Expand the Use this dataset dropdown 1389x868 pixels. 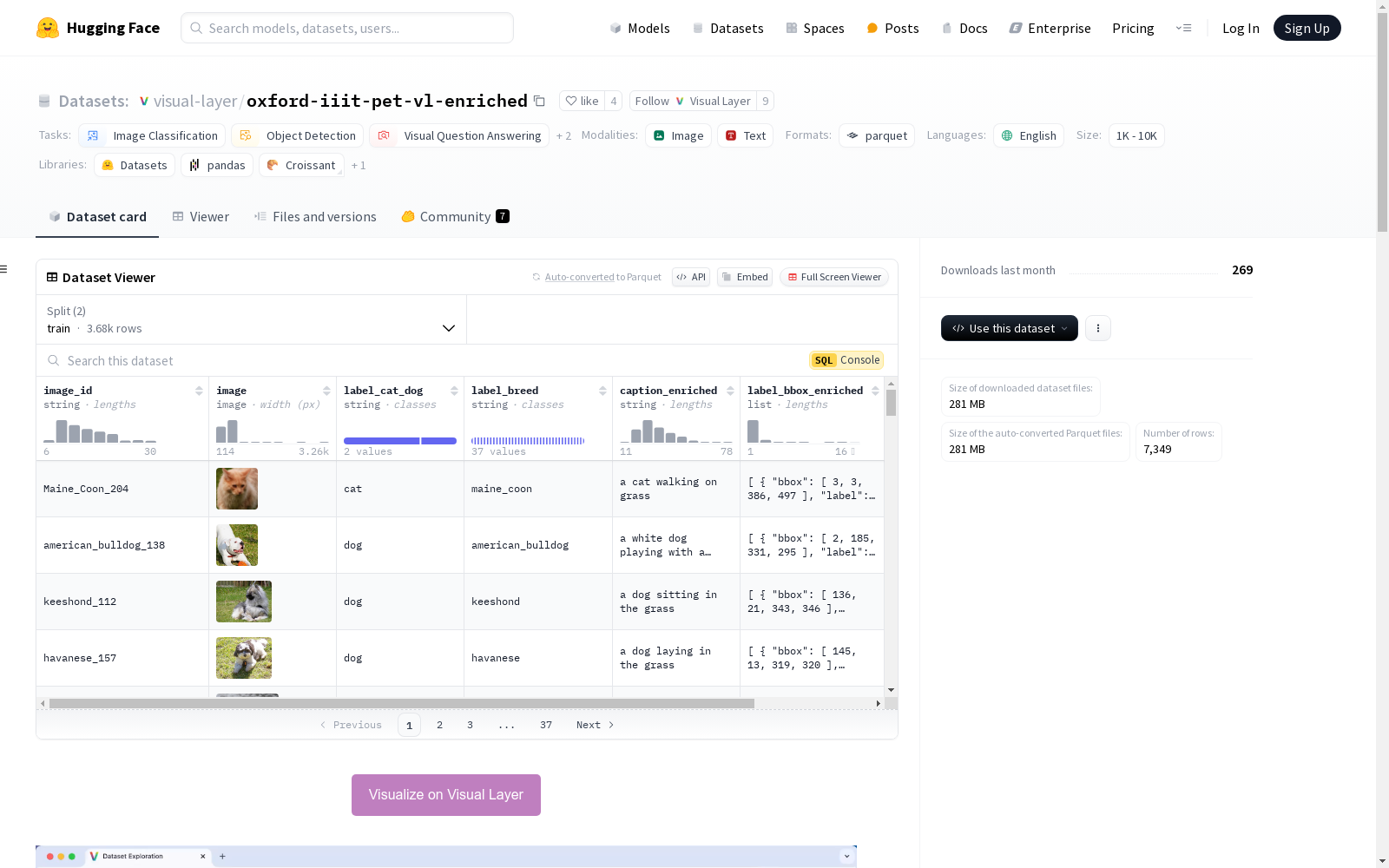(x=1010, y=328)
